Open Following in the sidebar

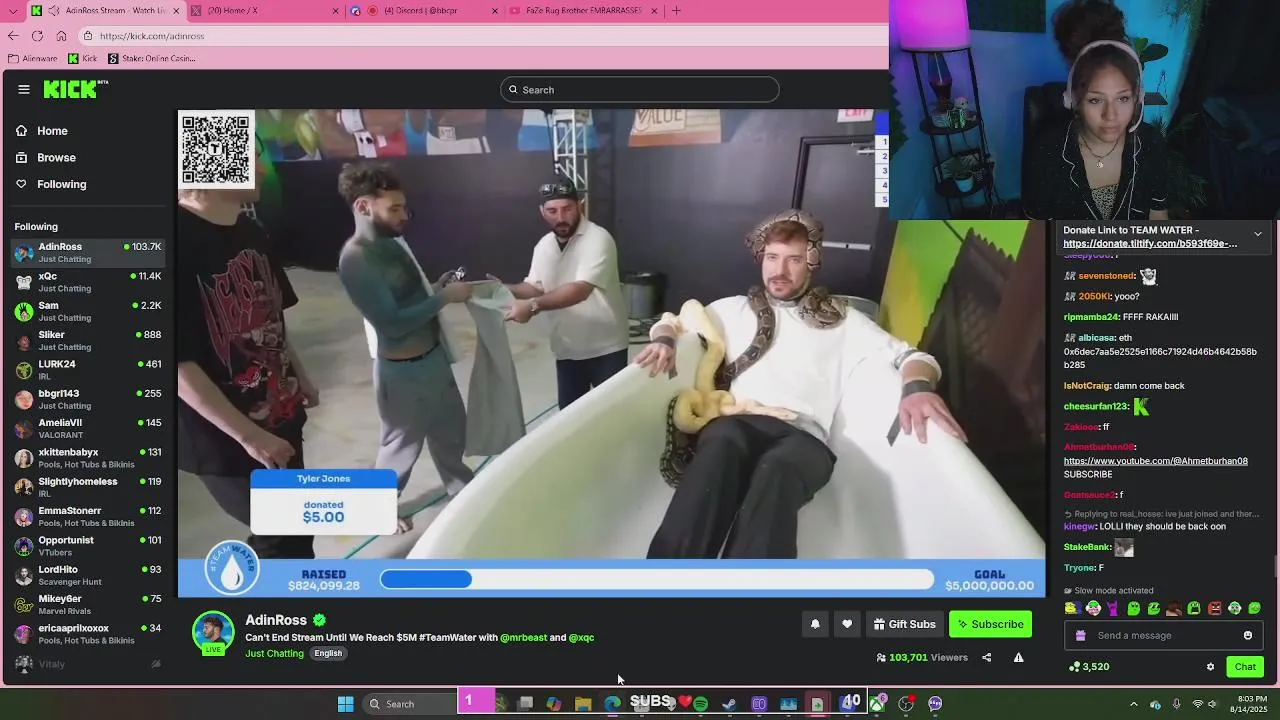click(51, 184)
